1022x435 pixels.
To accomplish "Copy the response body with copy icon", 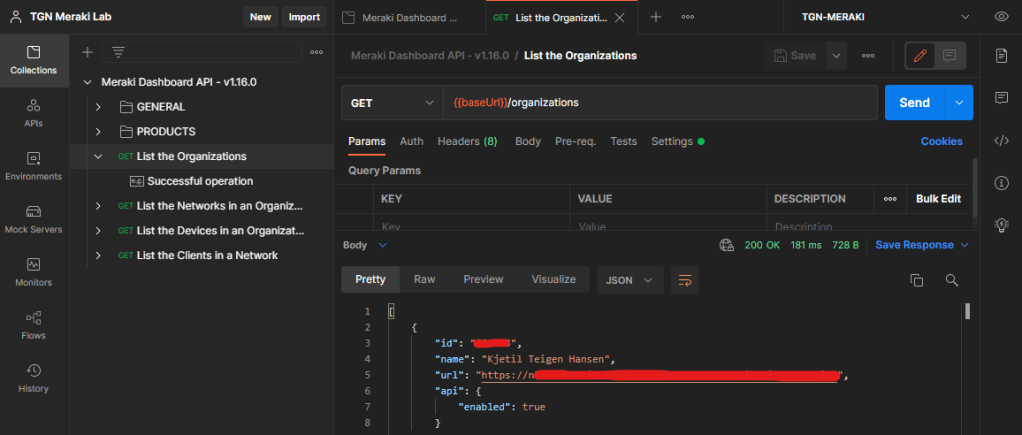I will coord(916,281).
